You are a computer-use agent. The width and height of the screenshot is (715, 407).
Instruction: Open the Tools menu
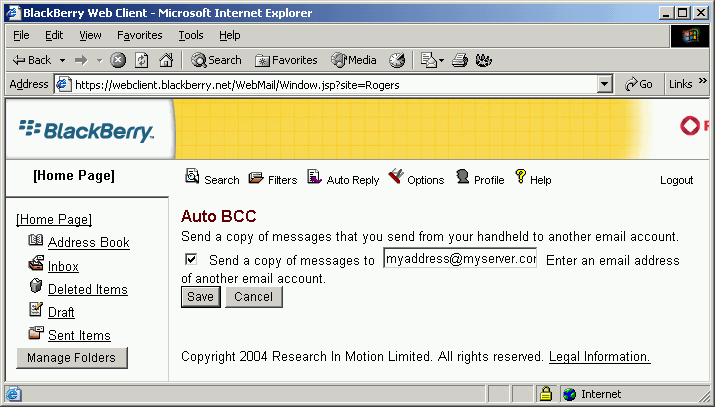(191, 35)
